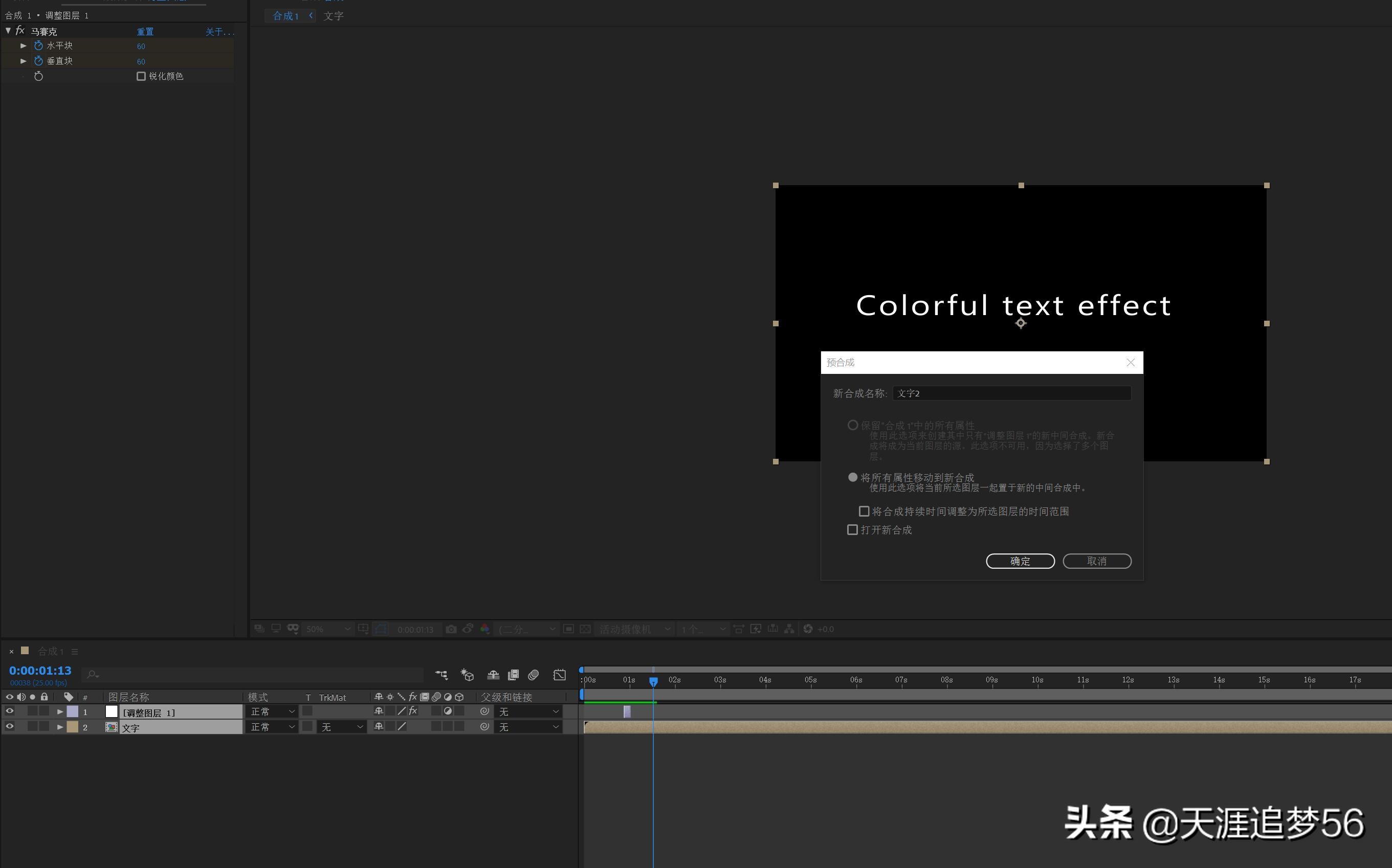The height and width of the screenshot is (868, 1392).
Task: Open the Graph Editor icon in timeline
Action: click(560, 675)
